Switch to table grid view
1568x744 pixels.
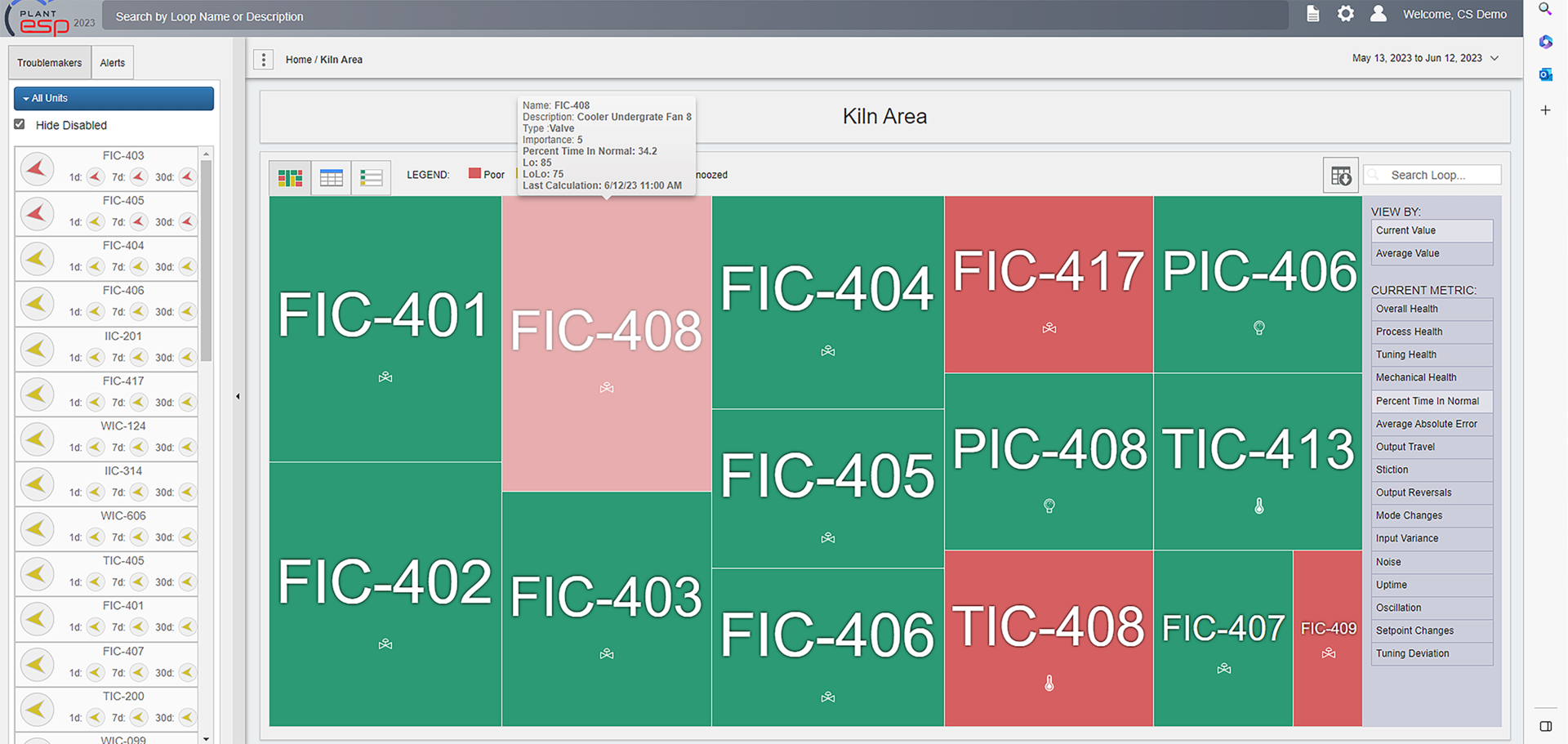[x=331, y=177]
